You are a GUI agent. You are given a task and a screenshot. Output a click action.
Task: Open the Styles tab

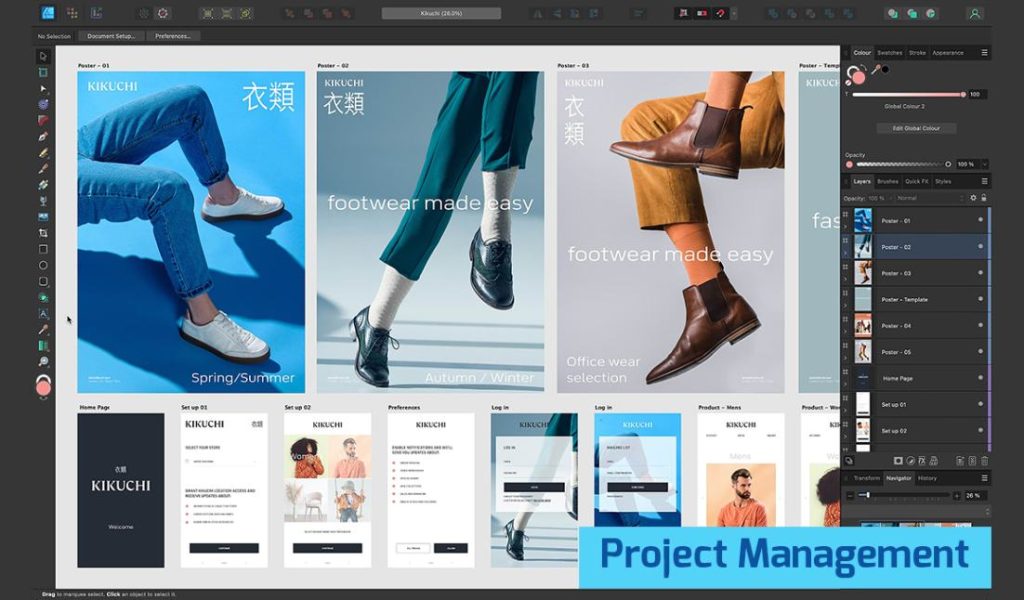click(942, 182)
